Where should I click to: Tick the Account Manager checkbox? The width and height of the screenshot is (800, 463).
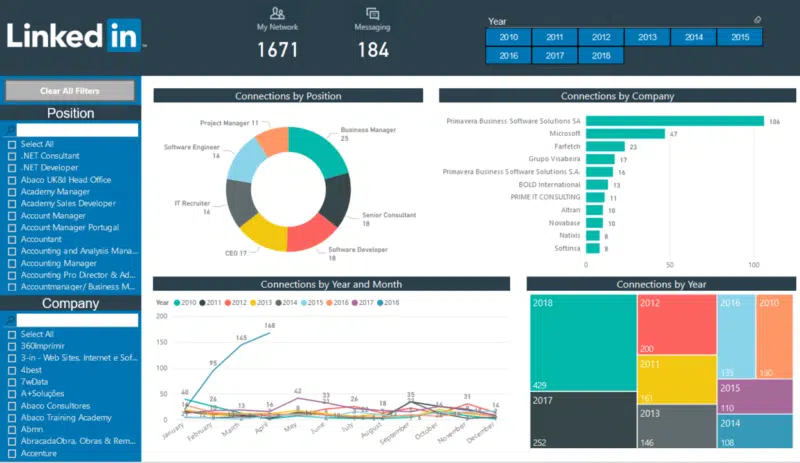click(x=12, y=215)
